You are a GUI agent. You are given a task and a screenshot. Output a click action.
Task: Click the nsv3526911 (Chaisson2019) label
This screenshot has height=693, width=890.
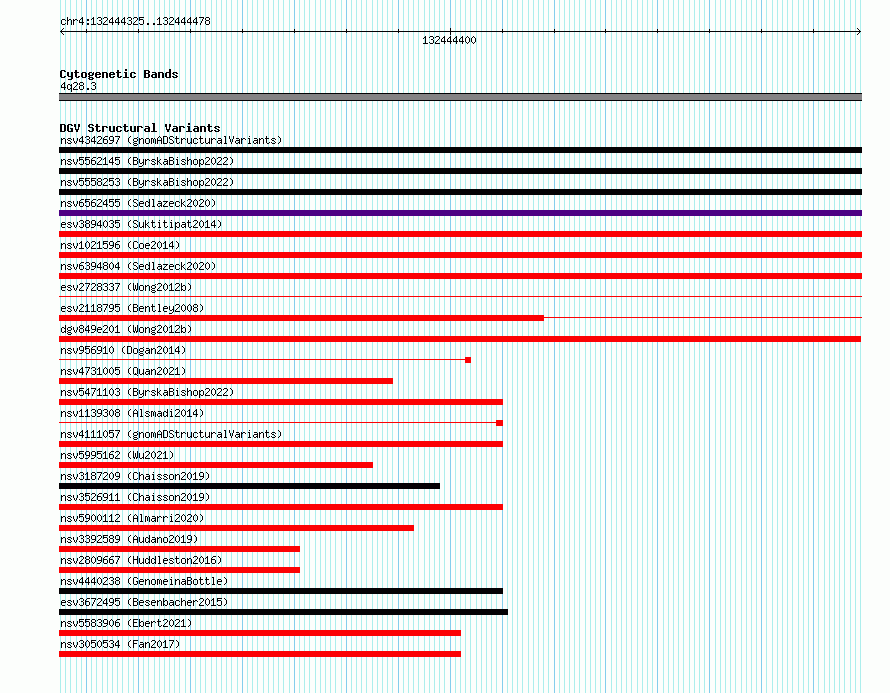tap(135, 497)
